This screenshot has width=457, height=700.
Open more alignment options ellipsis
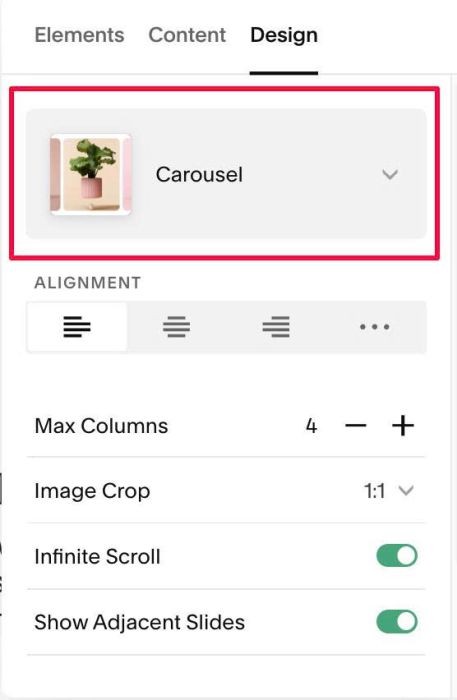coord(375,327)
